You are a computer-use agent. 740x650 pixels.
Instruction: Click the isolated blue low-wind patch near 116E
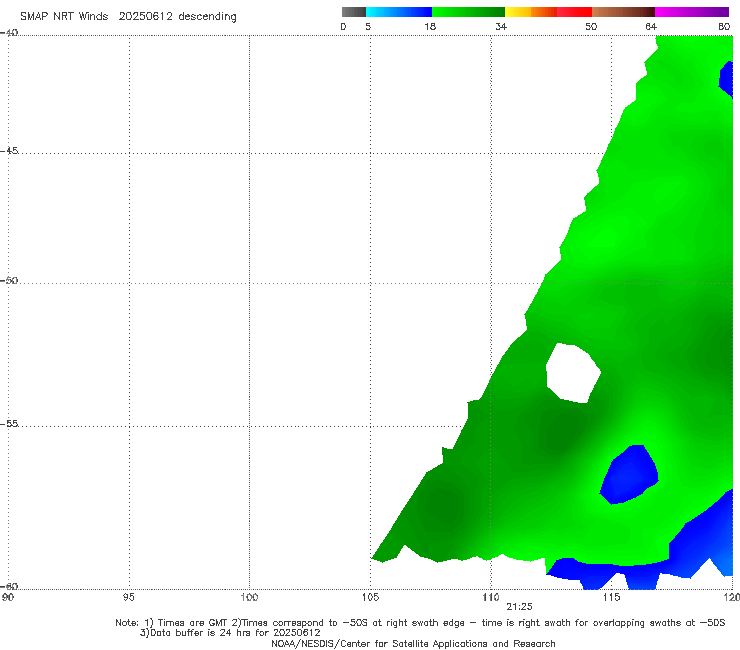[x=630, y=474]
